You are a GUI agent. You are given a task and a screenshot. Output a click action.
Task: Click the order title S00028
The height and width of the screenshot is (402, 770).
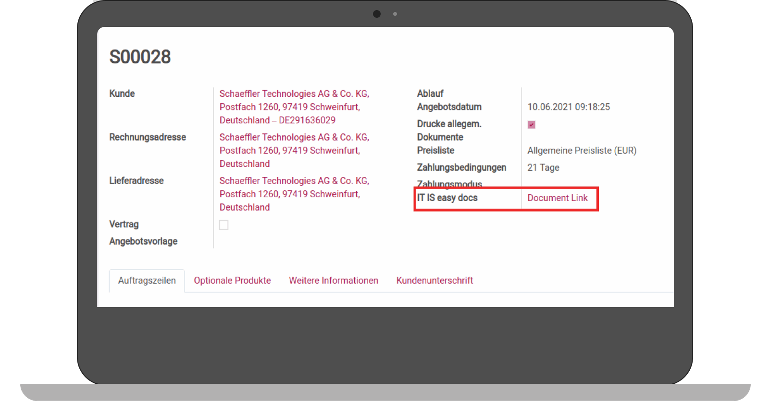pyautogui.click(x=140, y=57)
